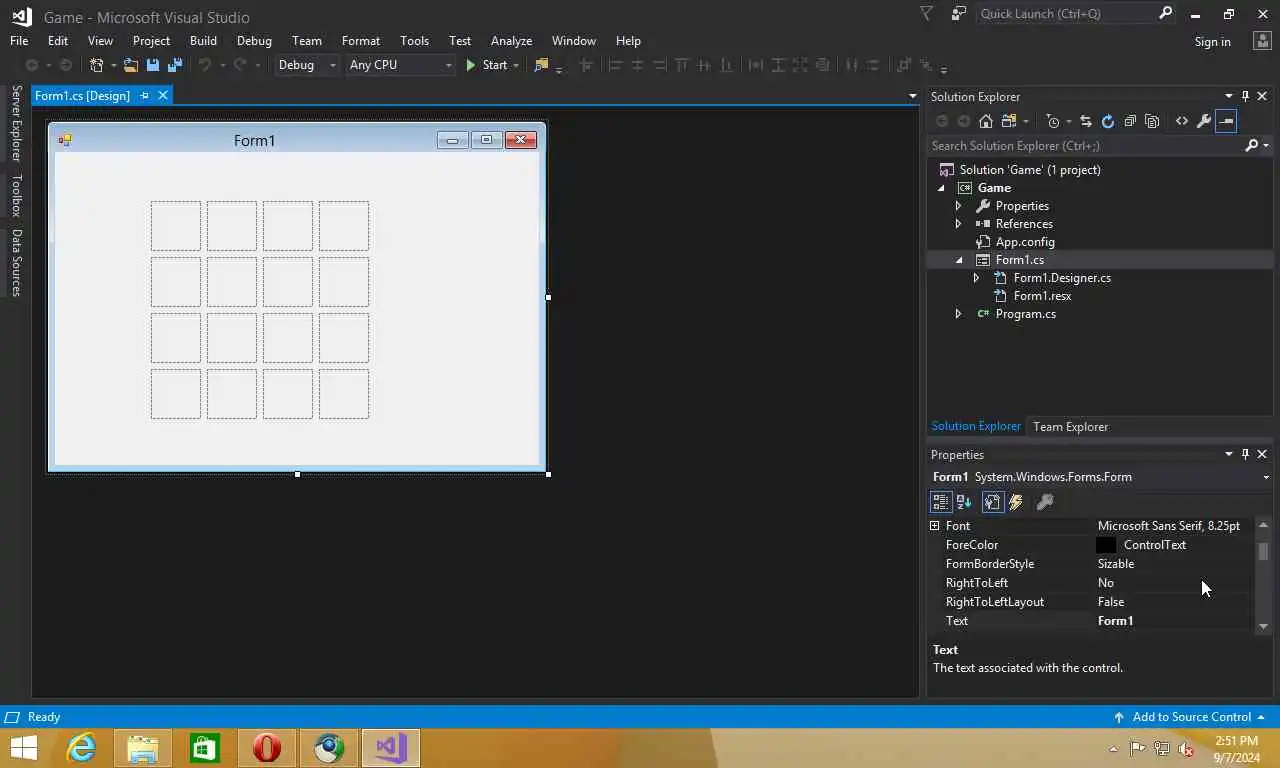1280x768 pixels.
Task: Click the Properties grid scroll down arrow
Action: 1263,626
